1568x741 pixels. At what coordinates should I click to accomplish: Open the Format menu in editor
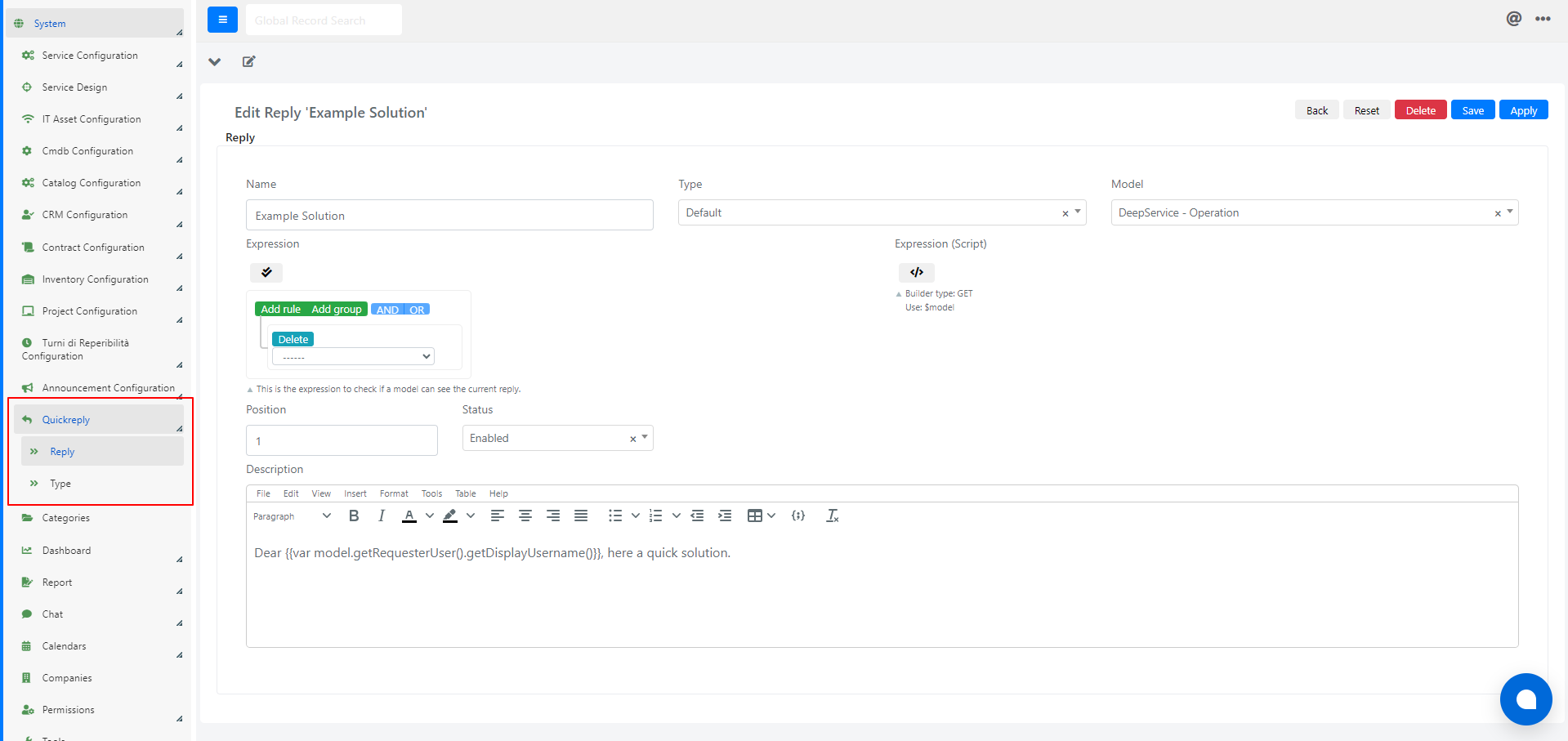394,493
